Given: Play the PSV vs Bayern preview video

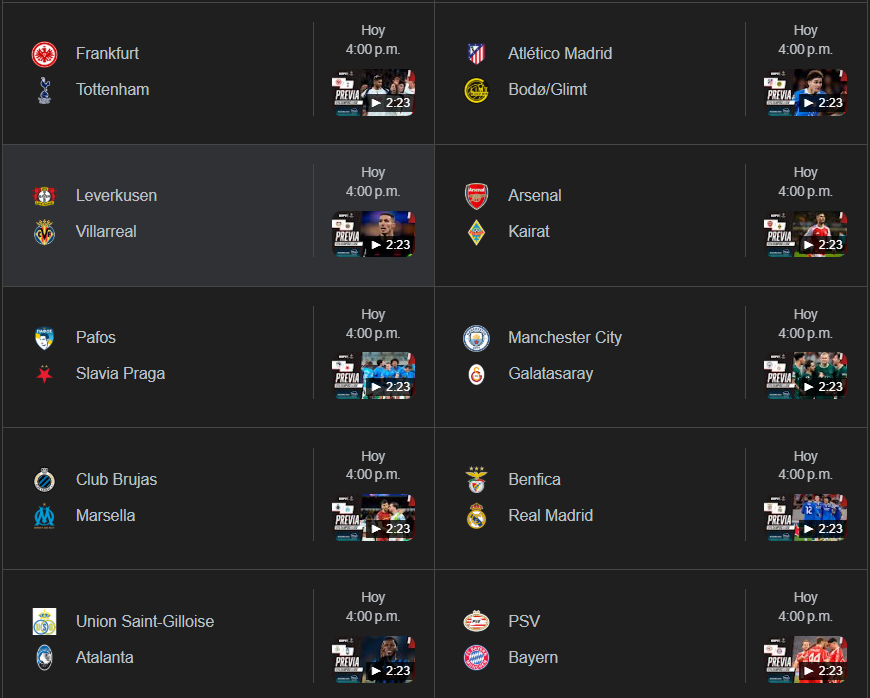Looking at the screenshot, I should tap(806, 661).
